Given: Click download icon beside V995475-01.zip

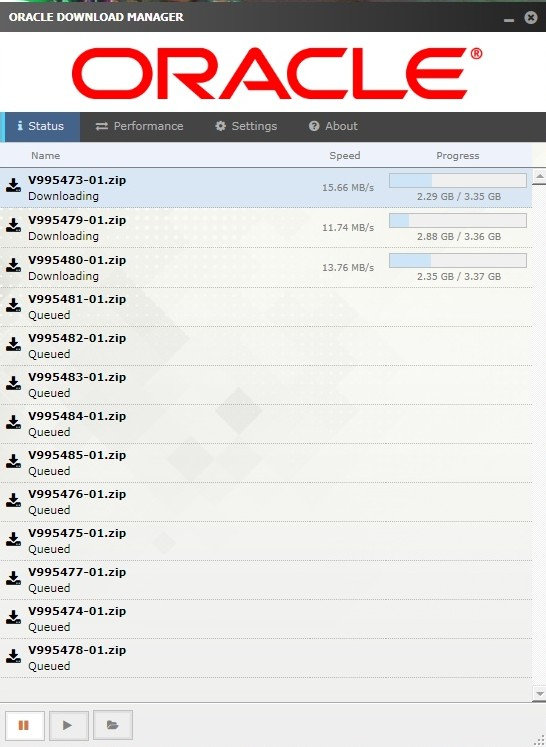Looking at the screenshot, I should tap(13, 539).
